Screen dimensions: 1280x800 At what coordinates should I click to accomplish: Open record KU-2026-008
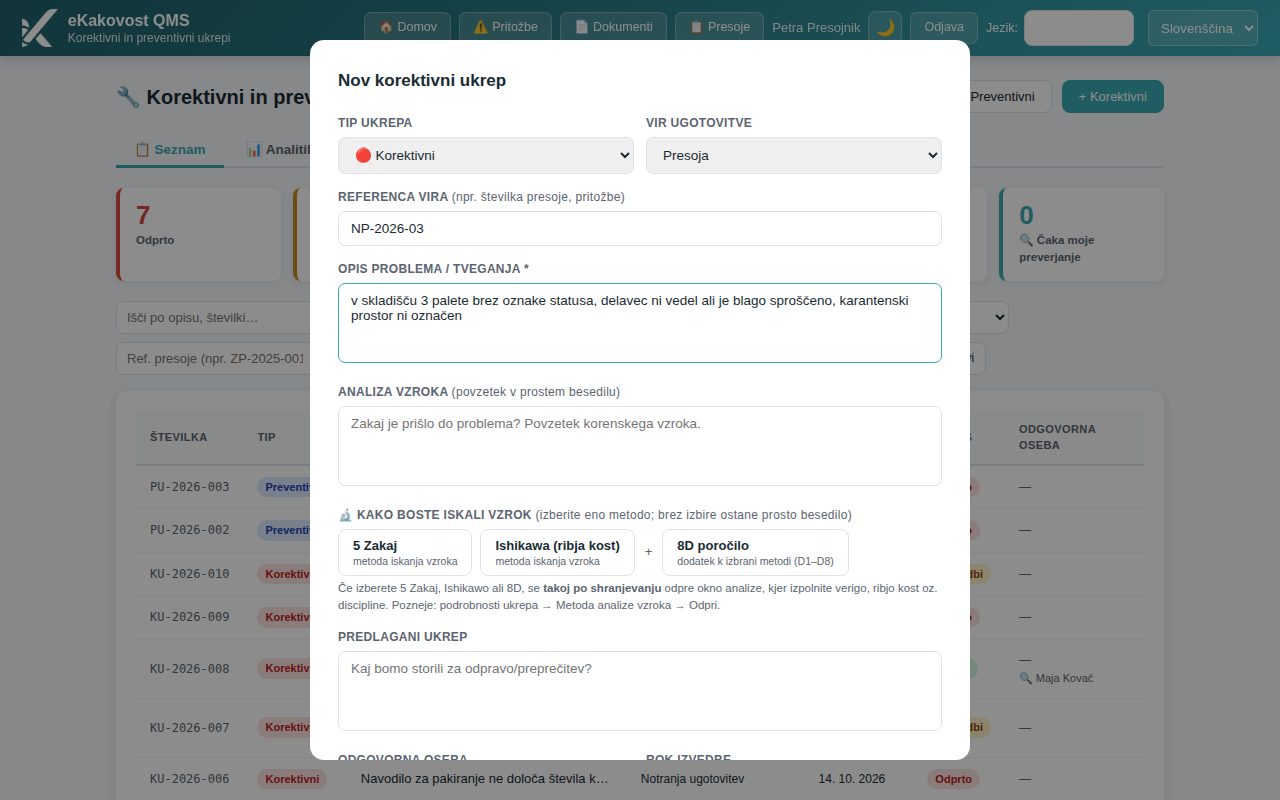(190, 669)
